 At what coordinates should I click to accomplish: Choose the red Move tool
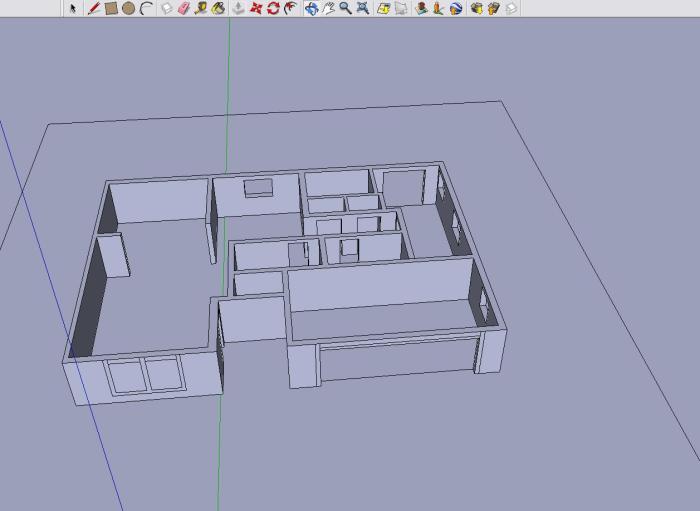point(256,8)
